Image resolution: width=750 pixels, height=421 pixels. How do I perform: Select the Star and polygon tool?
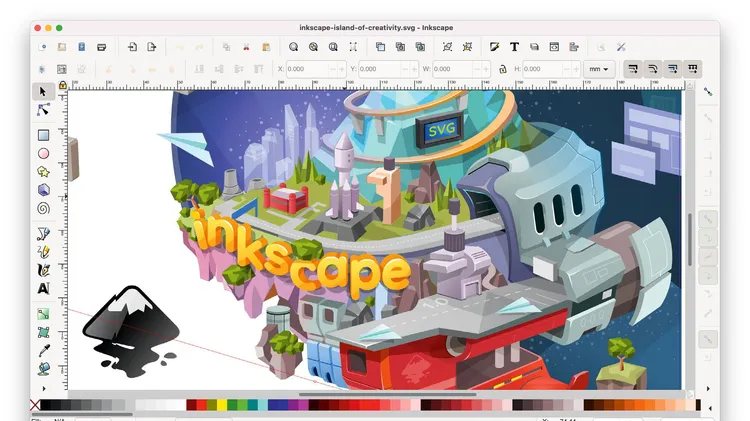click(x=43, y=172)
